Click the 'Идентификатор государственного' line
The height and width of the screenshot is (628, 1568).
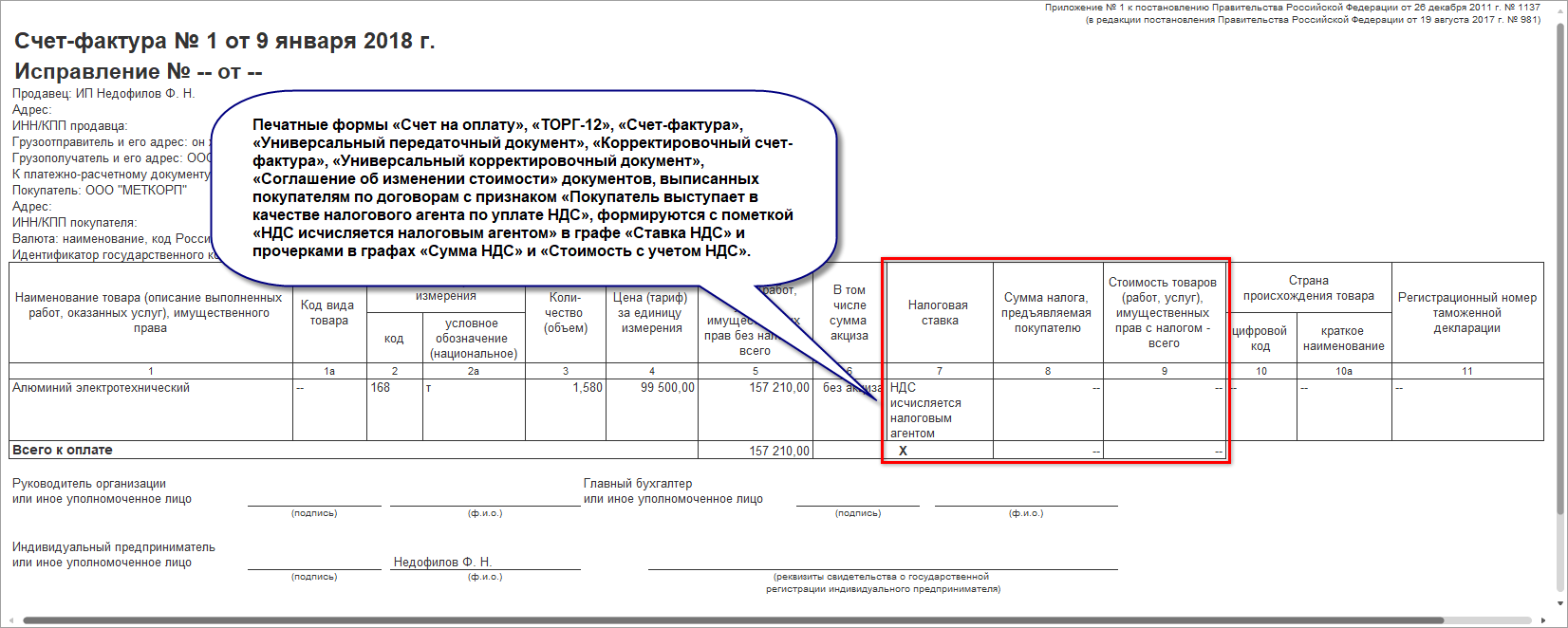tap(116, 254)
